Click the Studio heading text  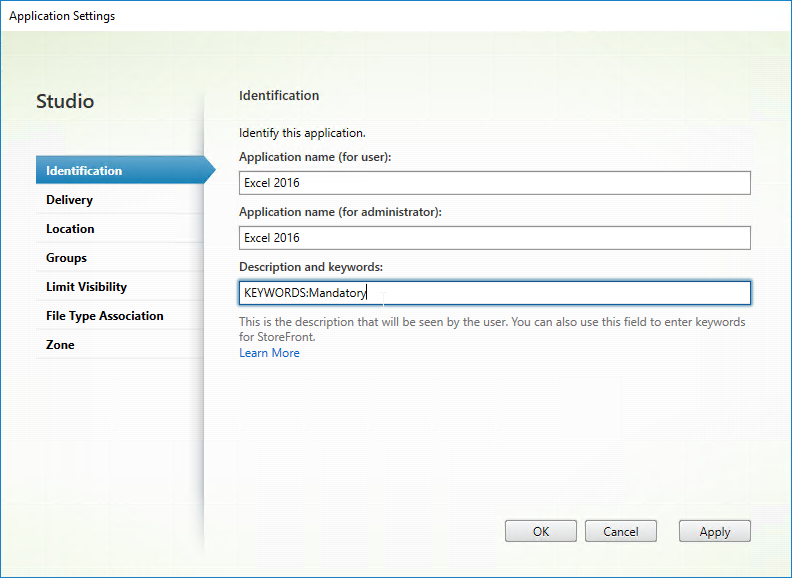(65, 101)
